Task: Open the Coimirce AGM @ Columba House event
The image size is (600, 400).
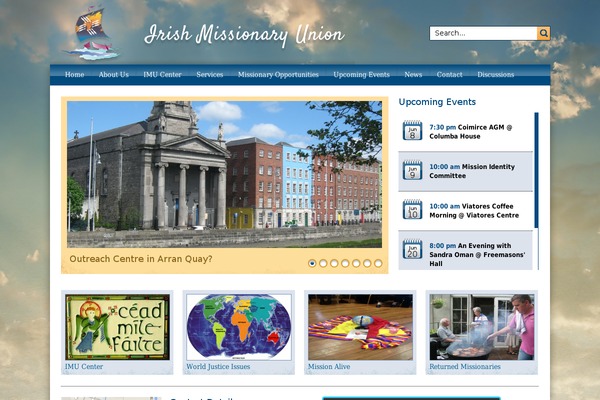Action: click(x=470, y=132)
